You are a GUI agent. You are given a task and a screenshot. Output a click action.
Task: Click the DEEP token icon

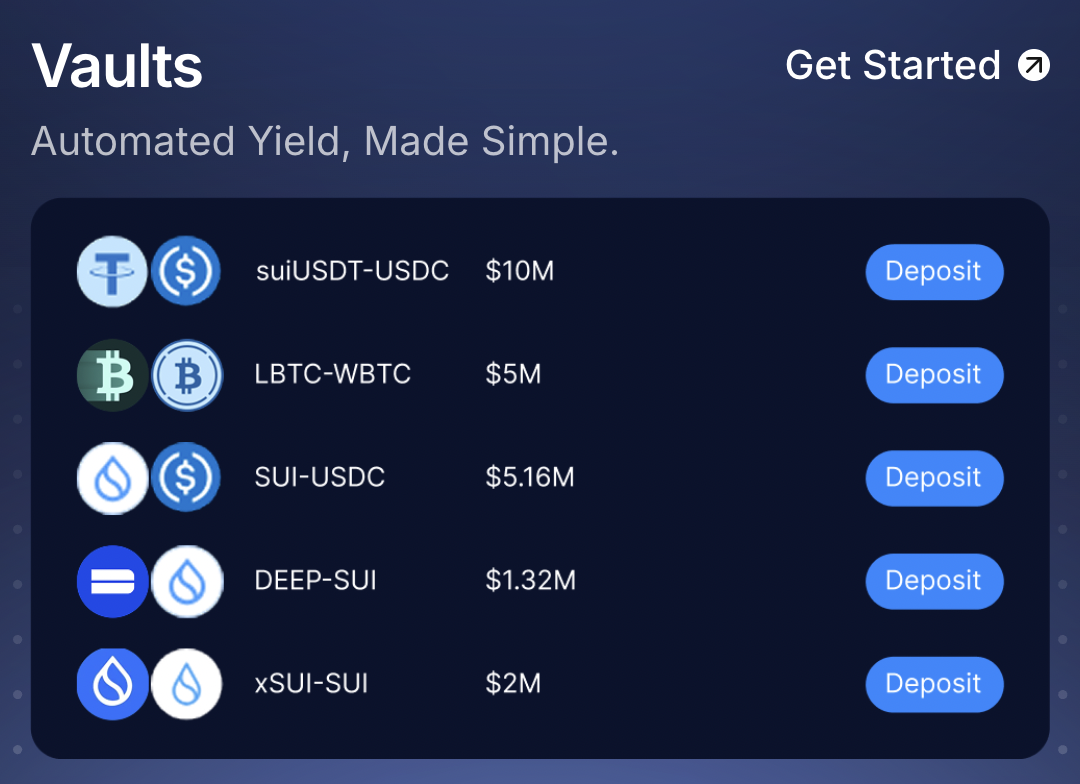112,581
